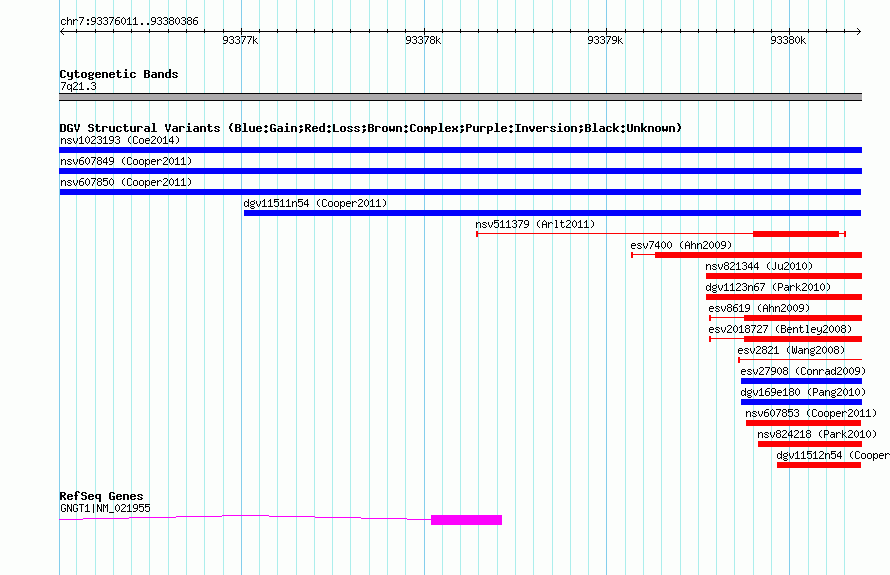Open the GNGT1|NM_021955 gene label
The width and height of the screenshot is (890, 575).
105,509
